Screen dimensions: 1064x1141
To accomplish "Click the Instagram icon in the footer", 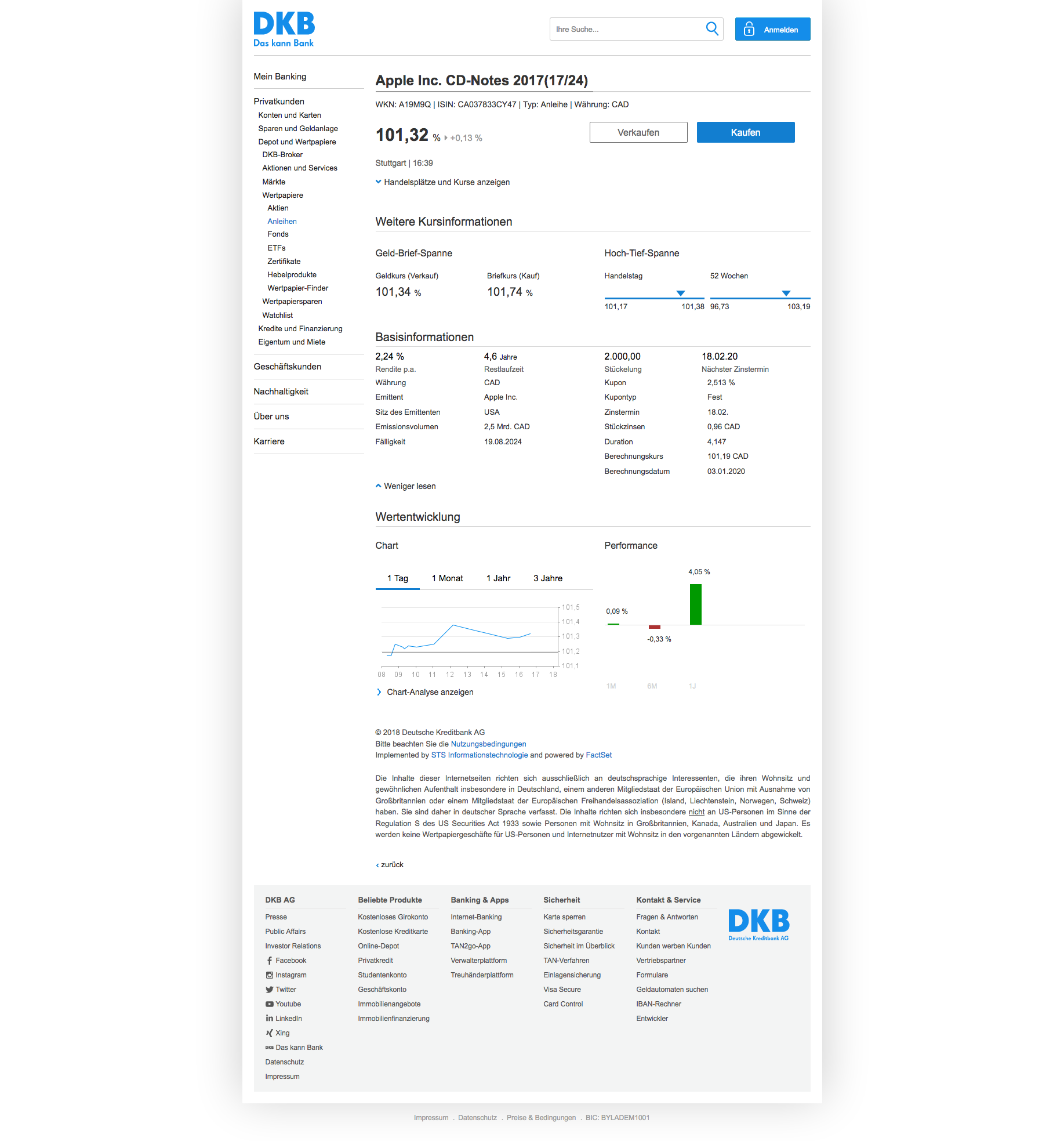I will pos(269,975).
